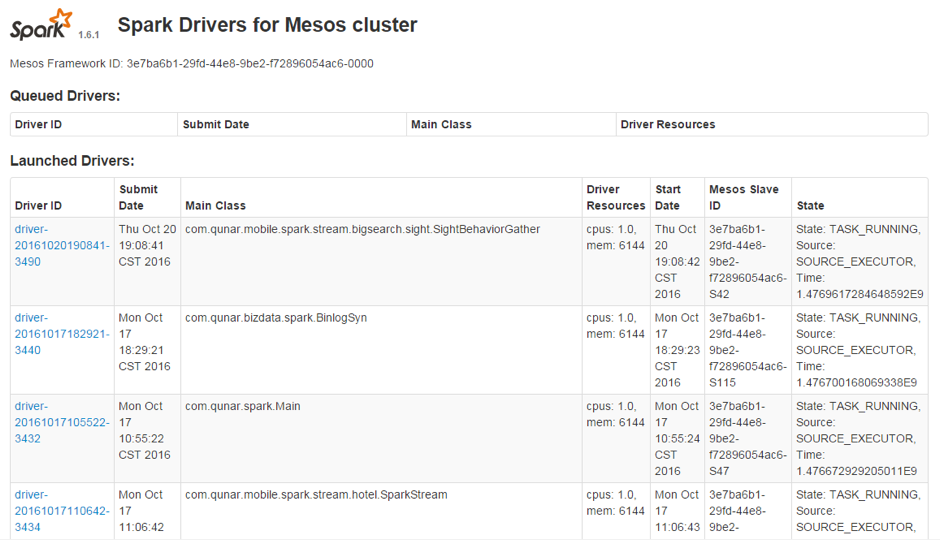Open driver-20161020190841-3490 link
Screen dimensions: 940x540
click(61, 245)
